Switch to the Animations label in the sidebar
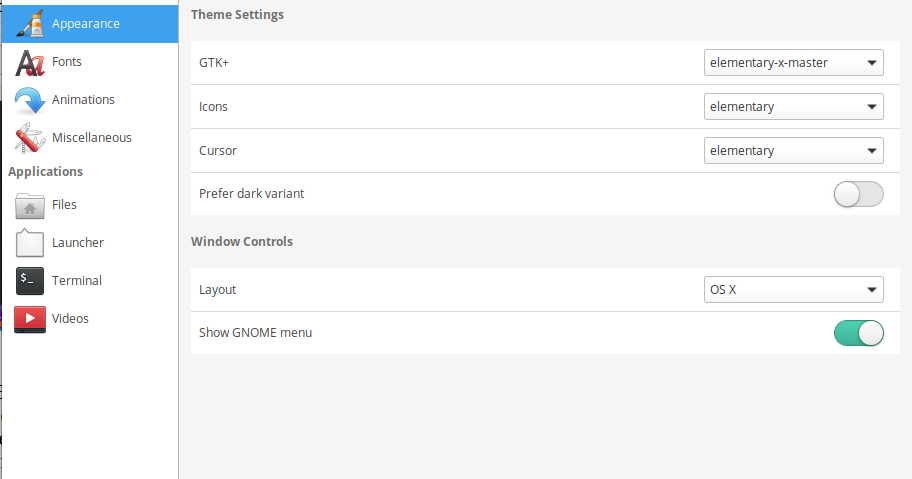Viewport: 912px width, 479px height. [83, 100]
